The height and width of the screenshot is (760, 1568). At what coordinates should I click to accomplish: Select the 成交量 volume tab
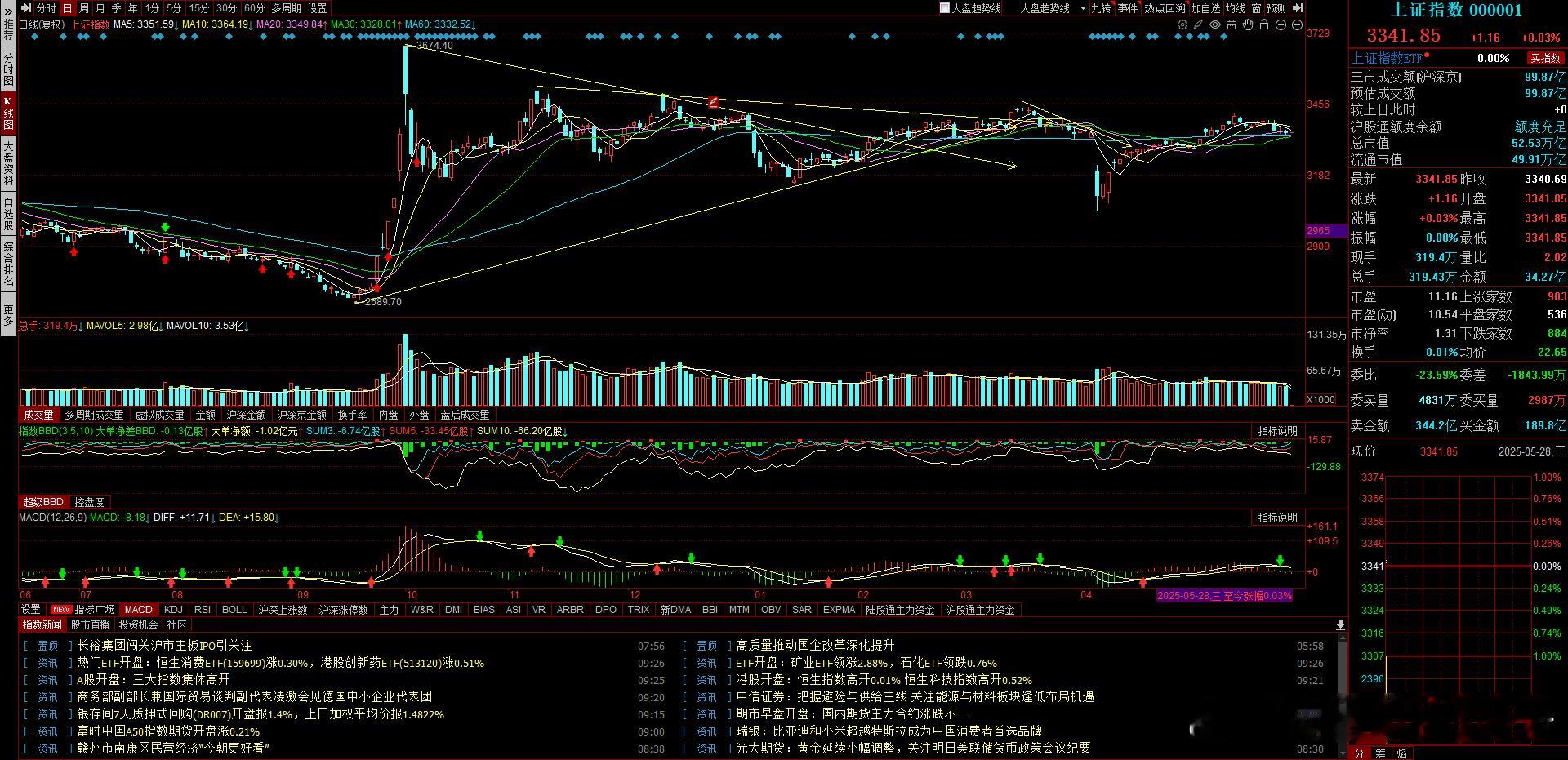[38, 415]
